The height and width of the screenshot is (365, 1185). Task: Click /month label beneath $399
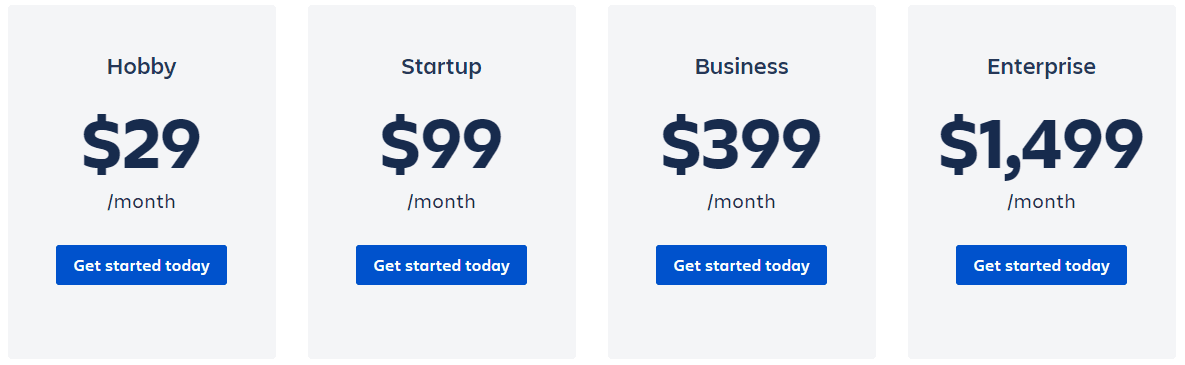(741, 202)
